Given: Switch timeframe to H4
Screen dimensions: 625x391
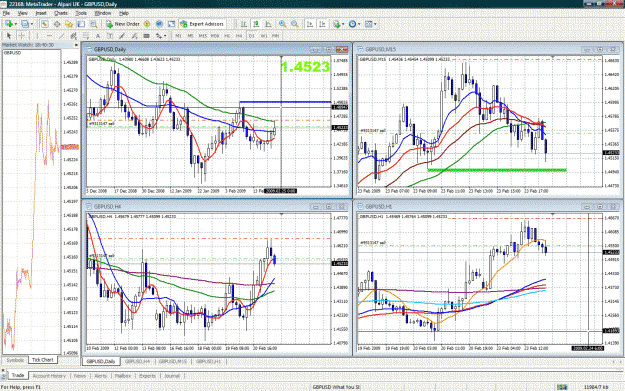Looking at the screenshot, I should coord(239,36).
